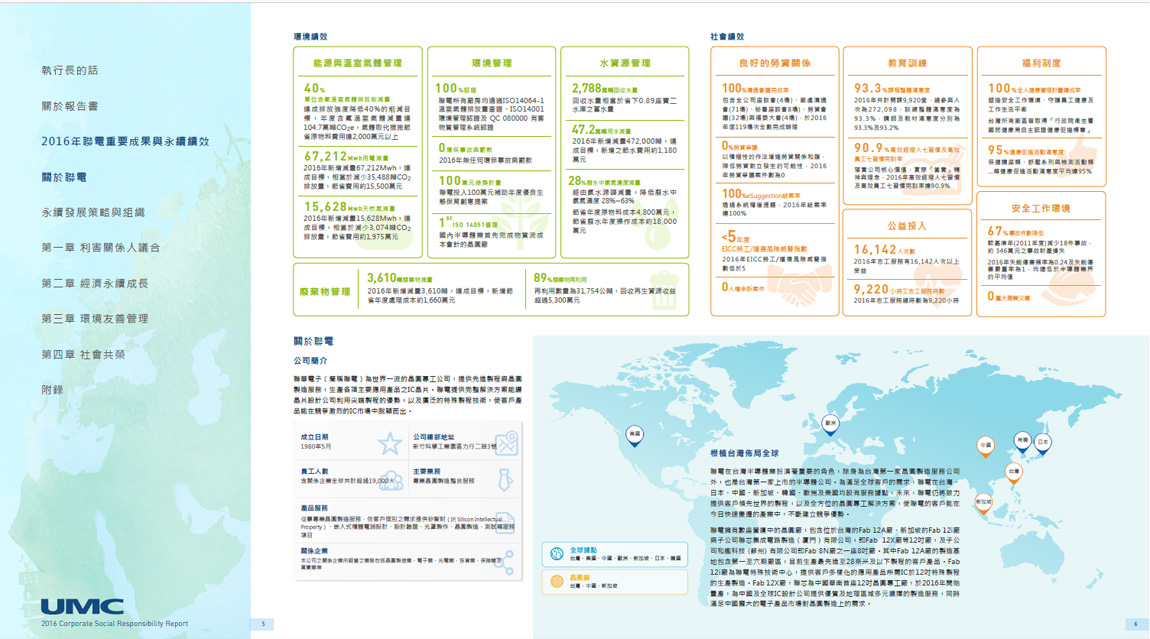
Task: Click the blue 日本 location pin
Action: 1043,443
